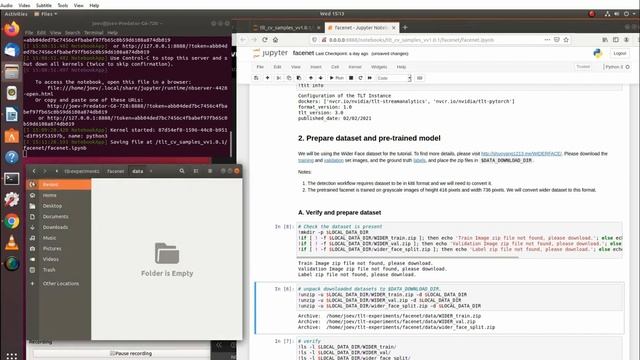This screenshot has height=360, width=640.
Task: Restart the kernel with circular arrow
Action: 360,78
